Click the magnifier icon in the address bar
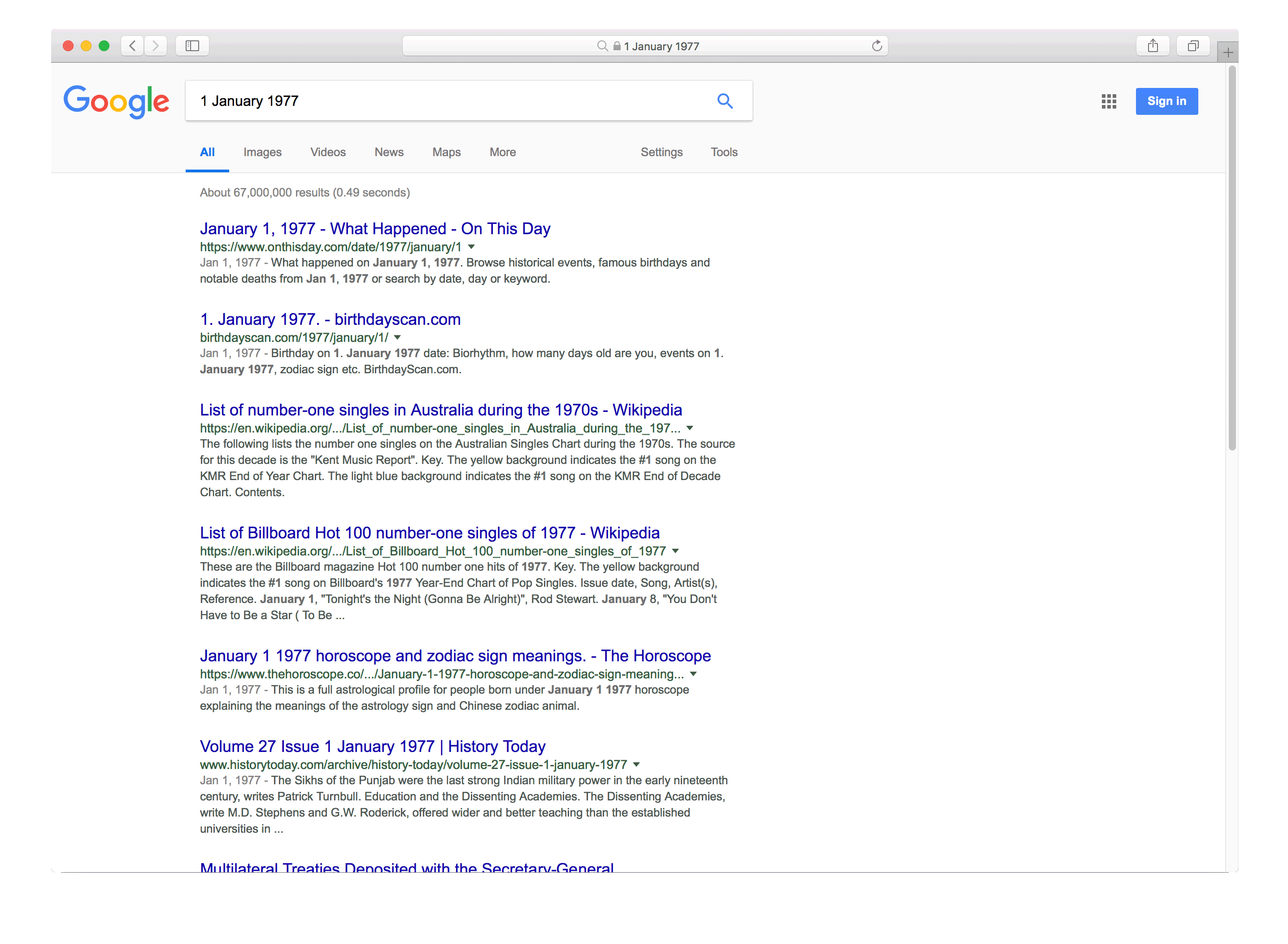This screenshot has height=944, width=1288. coord(602,46)
